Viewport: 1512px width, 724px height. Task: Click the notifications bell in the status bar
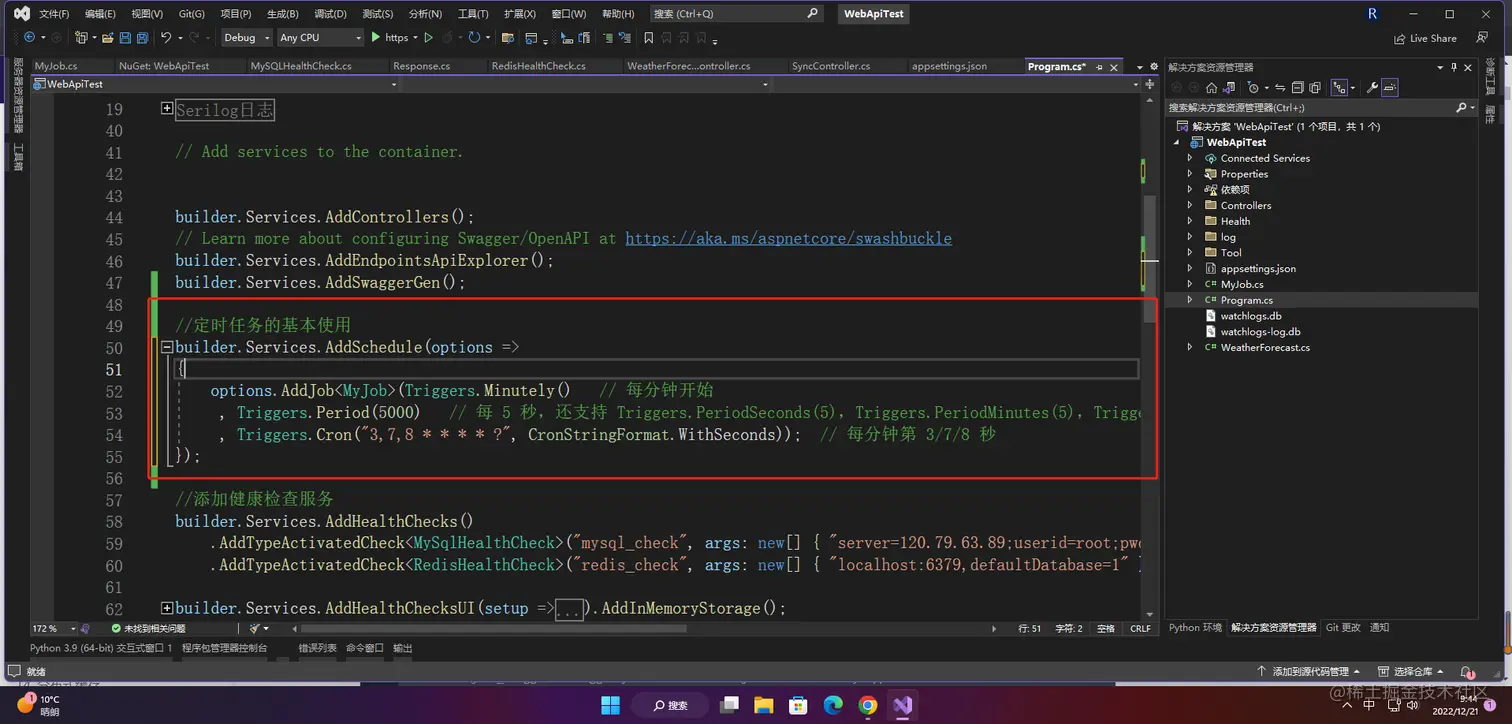coord(1465,671)
